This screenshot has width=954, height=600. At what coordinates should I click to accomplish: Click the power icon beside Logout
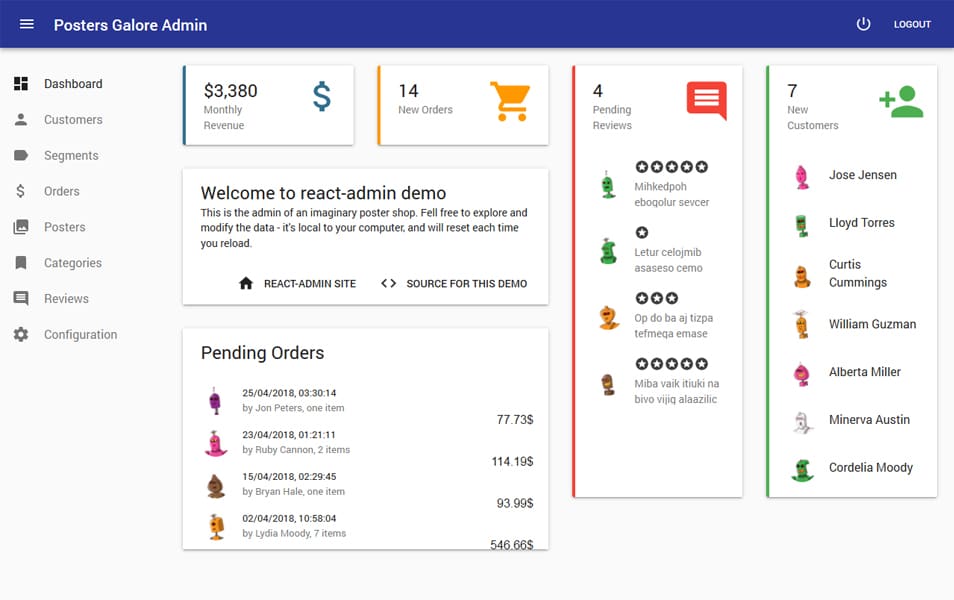(x=864, y=24)
